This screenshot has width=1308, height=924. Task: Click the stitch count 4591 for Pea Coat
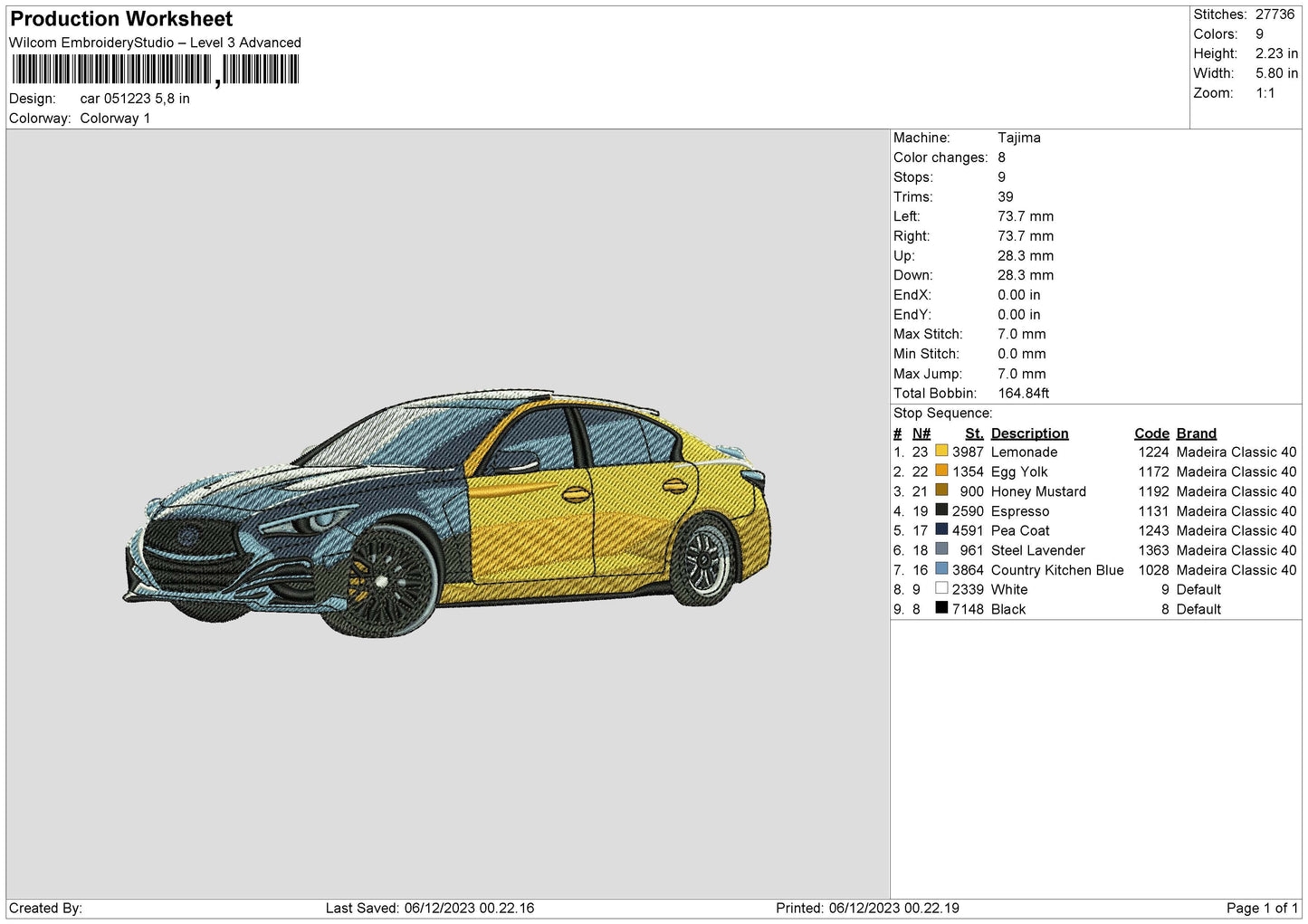[x=968, y=531]
